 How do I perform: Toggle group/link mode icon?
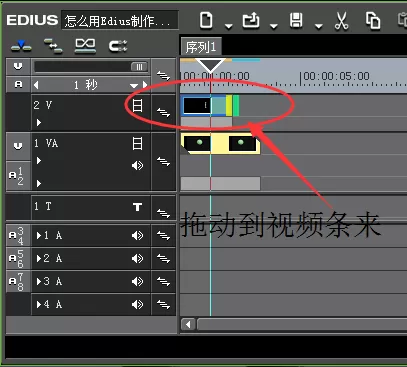coord(118,46)
